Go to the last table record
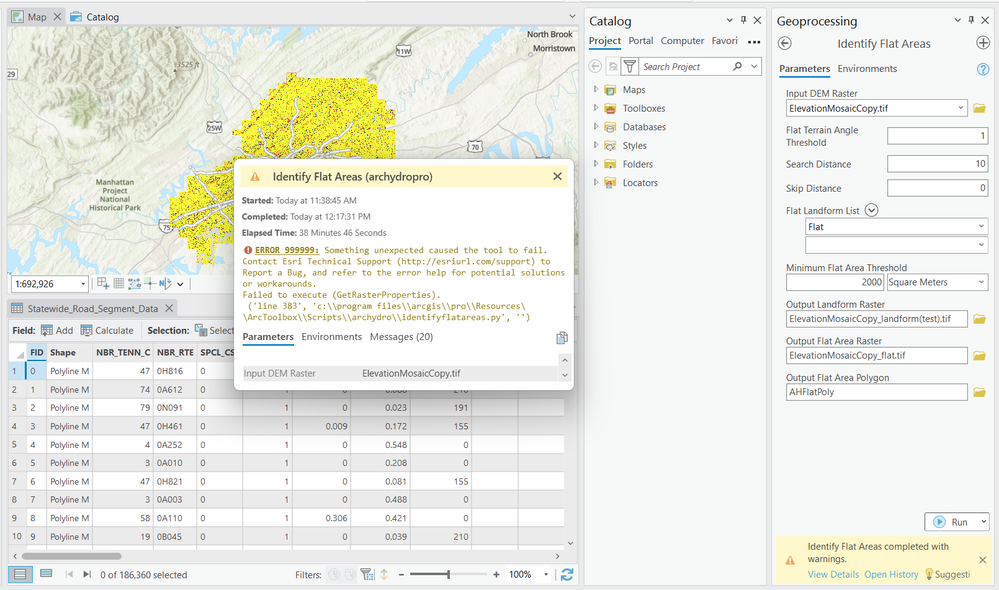Screen dimensions: 999x590 (x=87, y=574)
